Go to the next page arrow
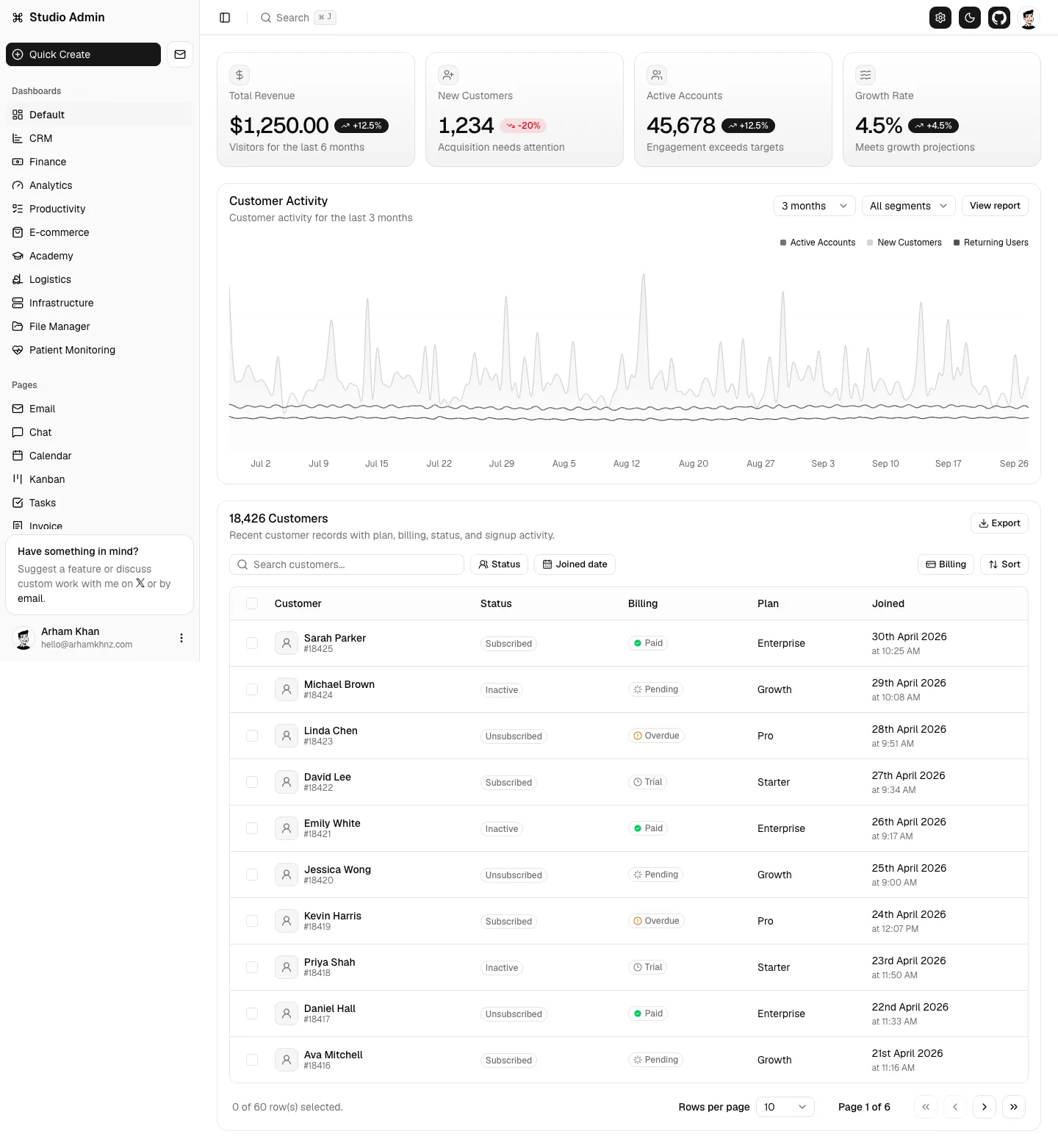This screenshot has width=1058, height=1148. click(985, 1107)
